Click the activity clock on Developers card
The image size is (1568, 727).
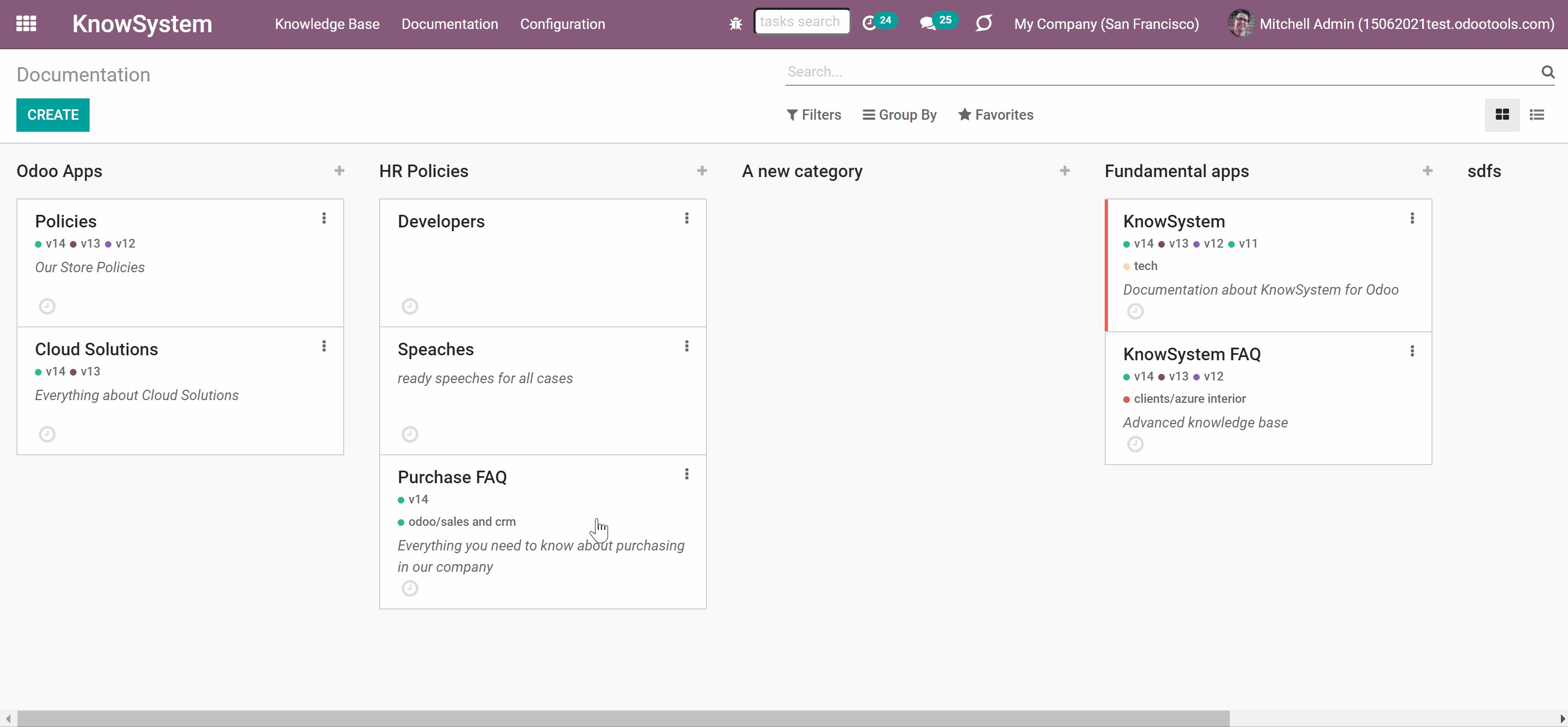click(410, 306)
